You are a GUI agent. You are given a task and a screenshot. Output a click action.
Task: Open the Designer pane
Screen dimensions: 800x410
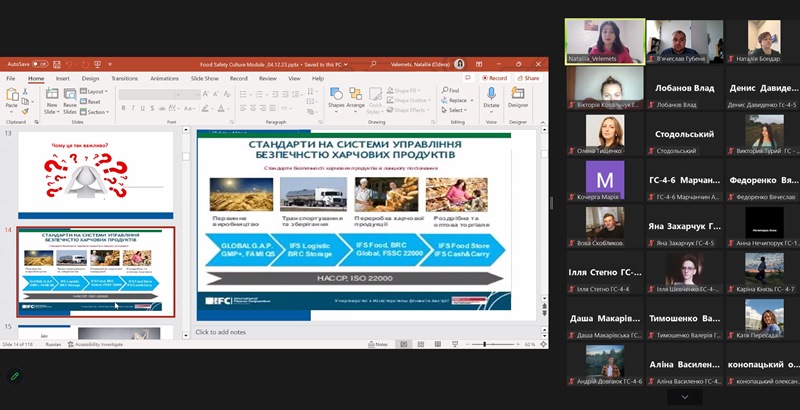[518, 98]
